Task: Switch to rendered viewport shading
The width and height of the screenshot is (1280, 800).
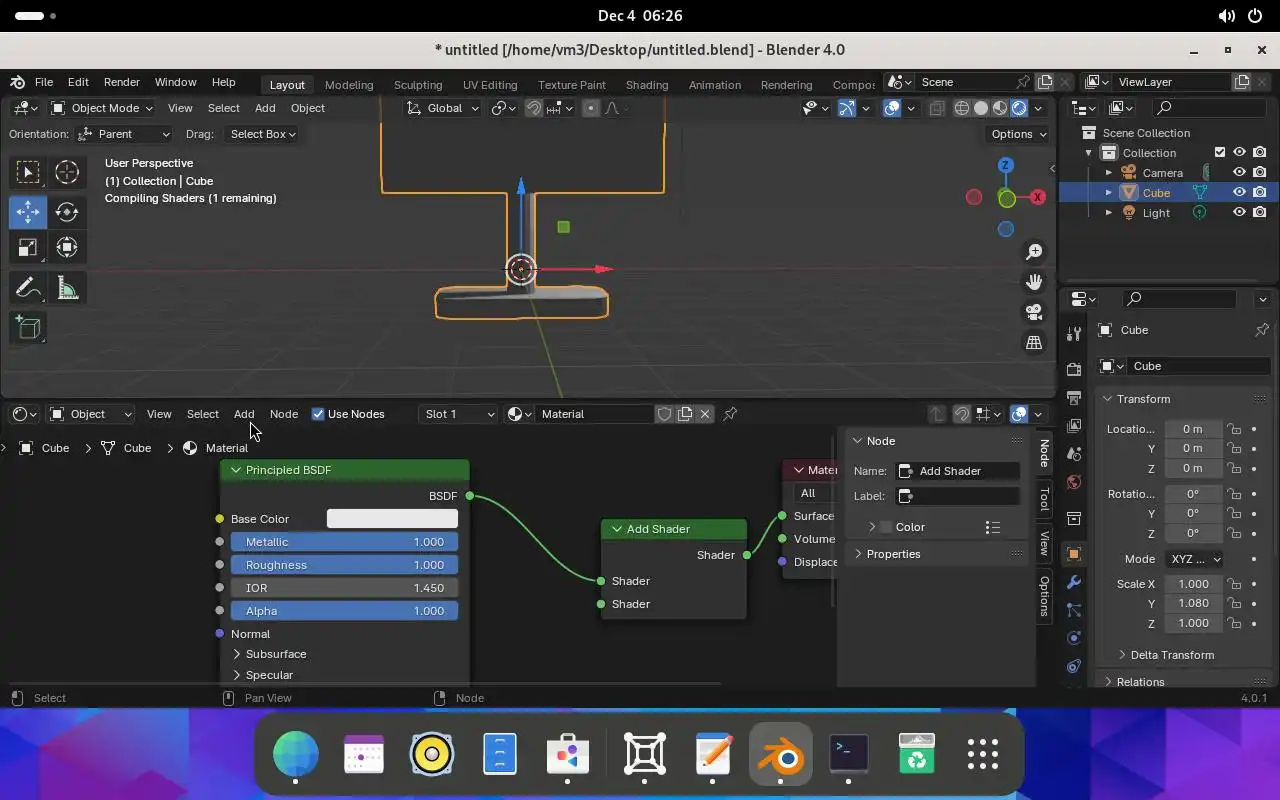Action: 1019,108
